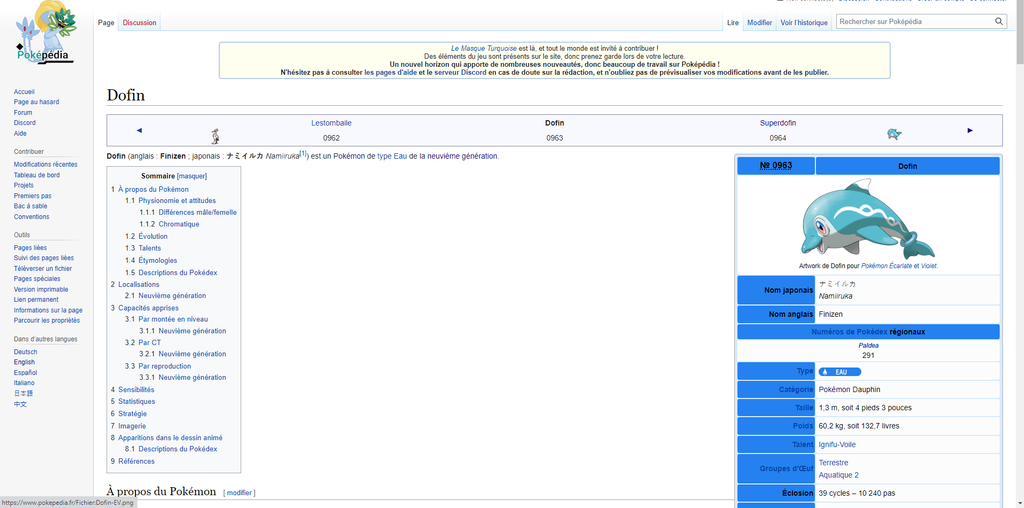The height and width of the screenshot is (508, 1024).
Task: Open serveur Discord banner link
Action: (460, 72)
